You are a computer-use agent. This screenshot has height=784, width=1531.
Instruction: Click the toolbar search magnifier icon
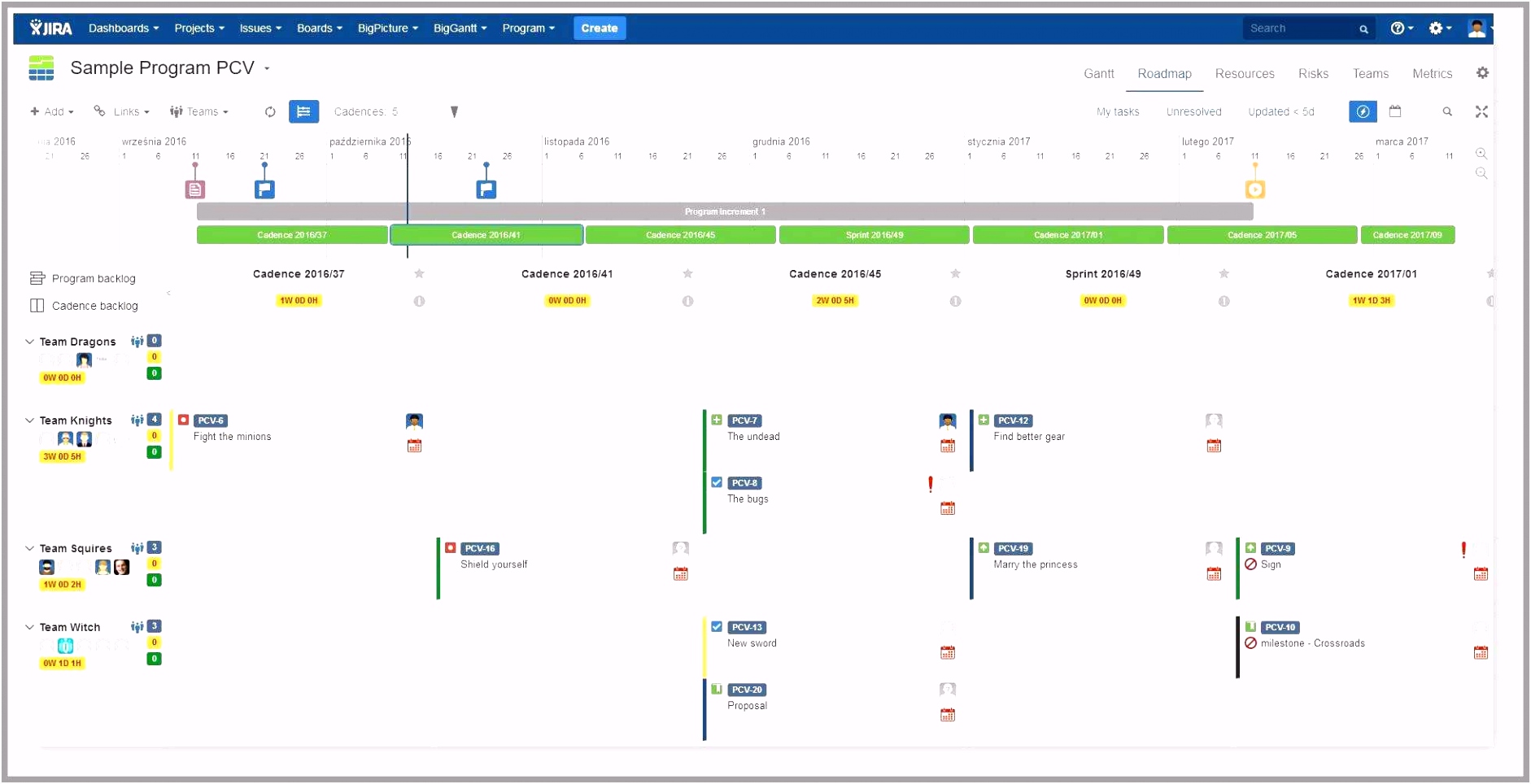tap(1447, 111)
